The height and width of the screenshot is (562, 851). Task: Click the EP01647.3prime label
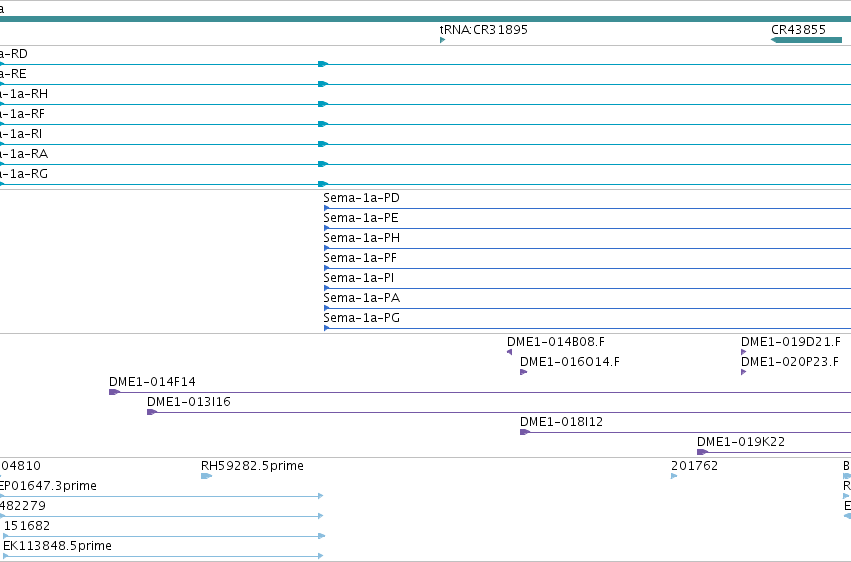click(x=48, y=486)
